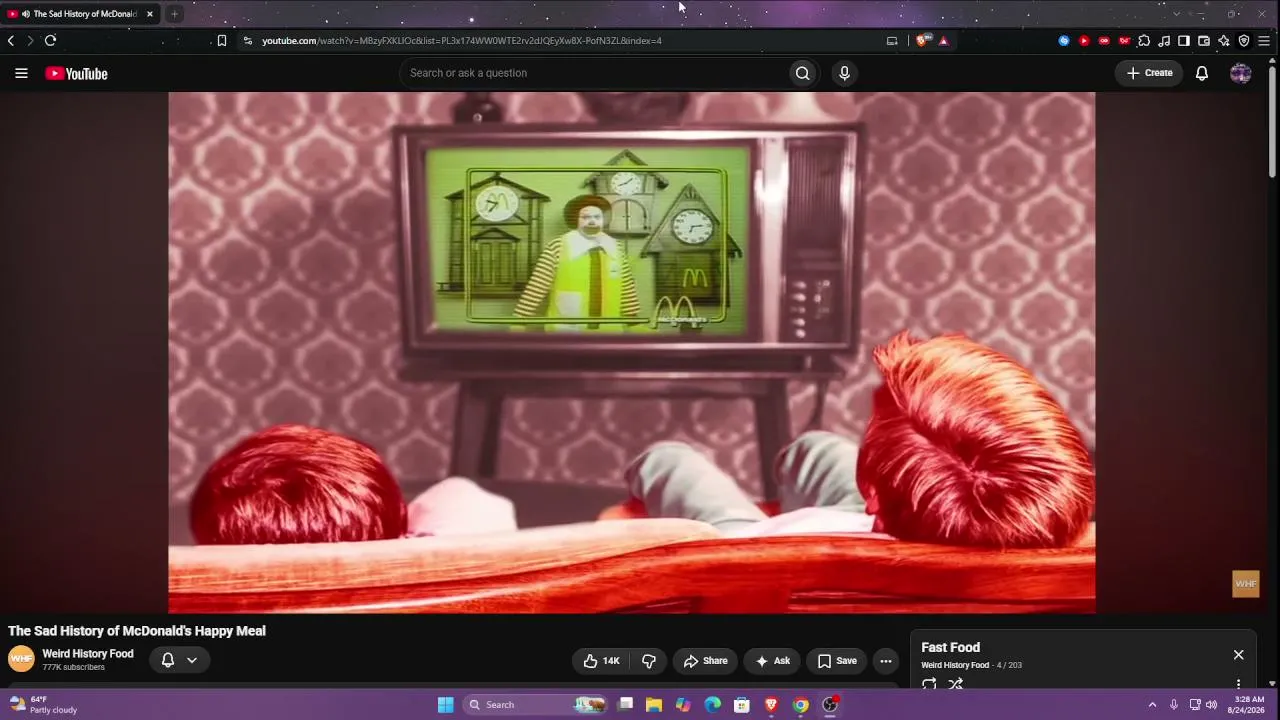Open the tab search dropdown arrow
The image size is (1280, 720).
tap(1176, 14)
